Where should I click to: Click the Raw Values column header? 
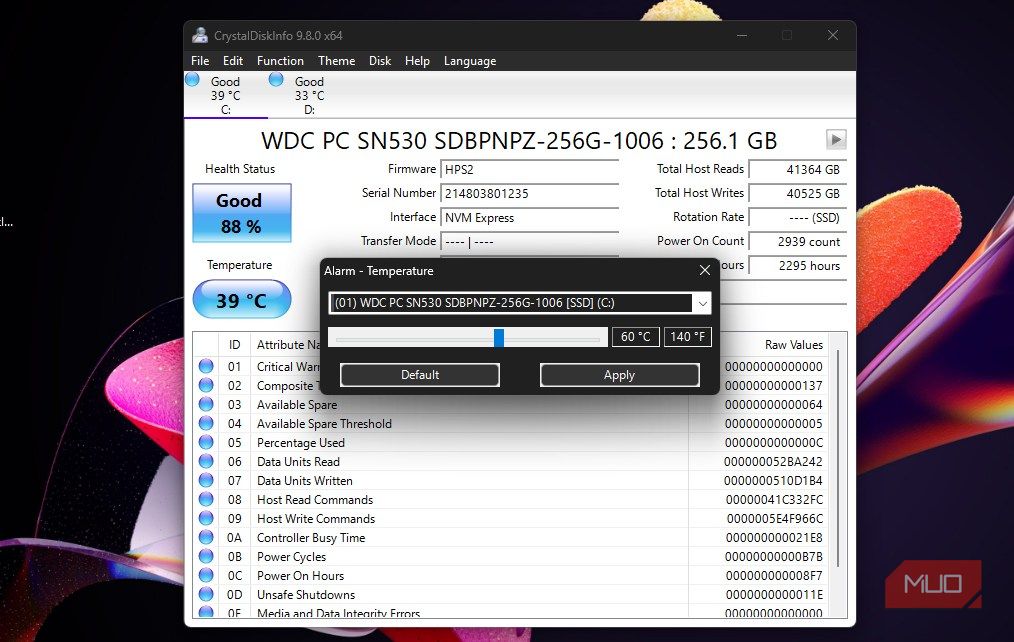tap(793, 345)
